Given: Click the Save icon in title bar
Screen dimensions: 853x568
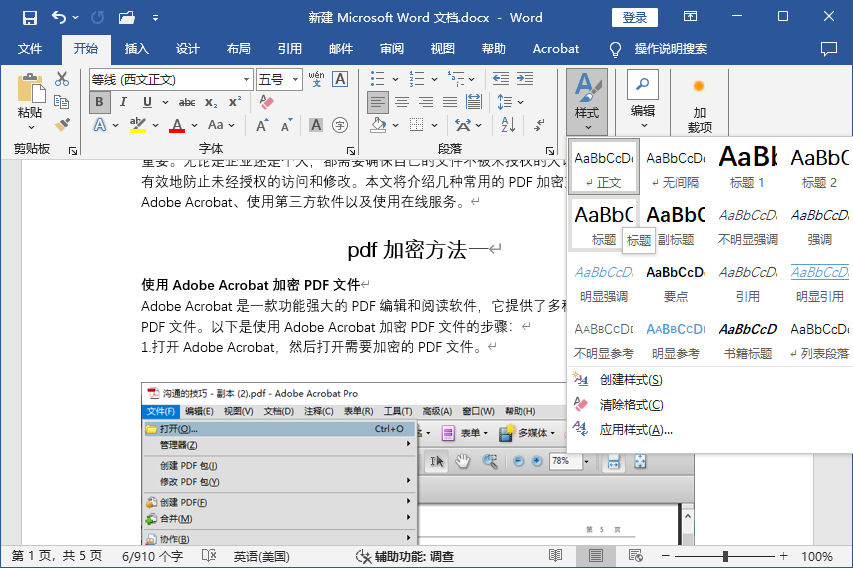Looking at the screenshot, I should (x=29, y=18).
